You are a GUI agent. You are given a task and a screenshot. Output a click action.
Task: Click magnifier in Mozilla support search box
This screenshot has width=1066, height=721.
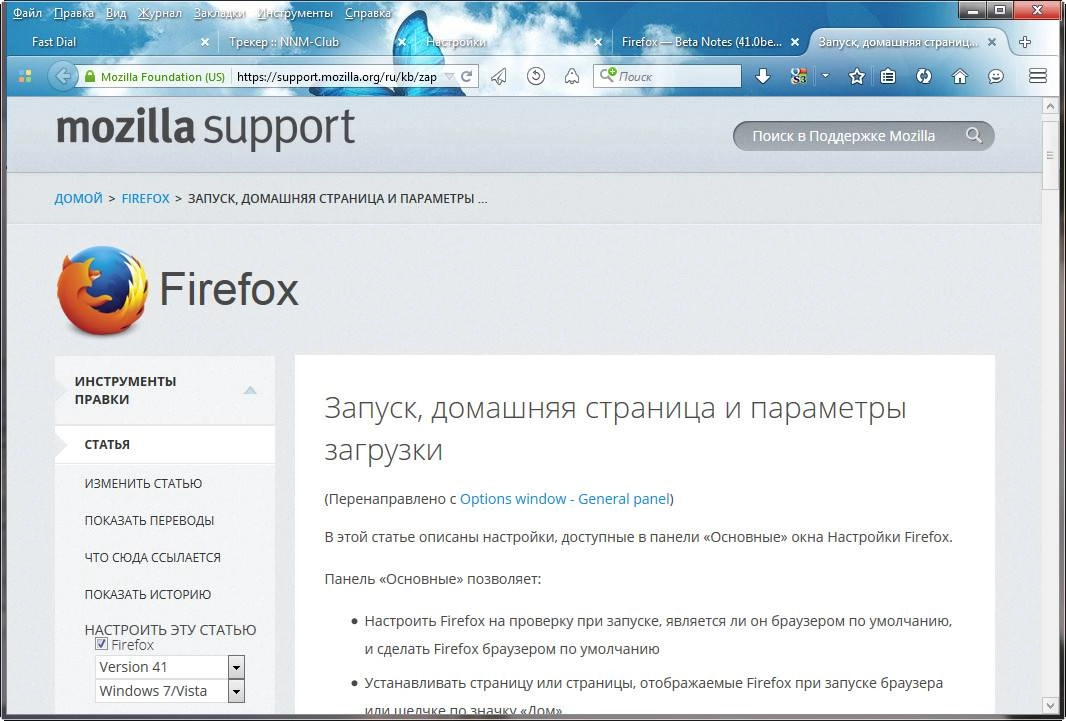pyautogui.click(x=974, y=135)
